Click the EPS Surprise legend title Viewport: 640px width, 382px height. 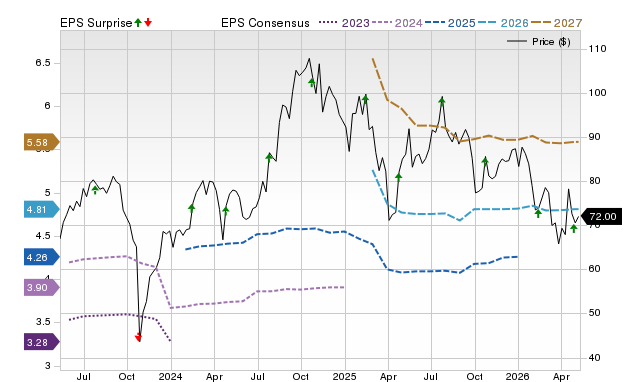(96, 23)
